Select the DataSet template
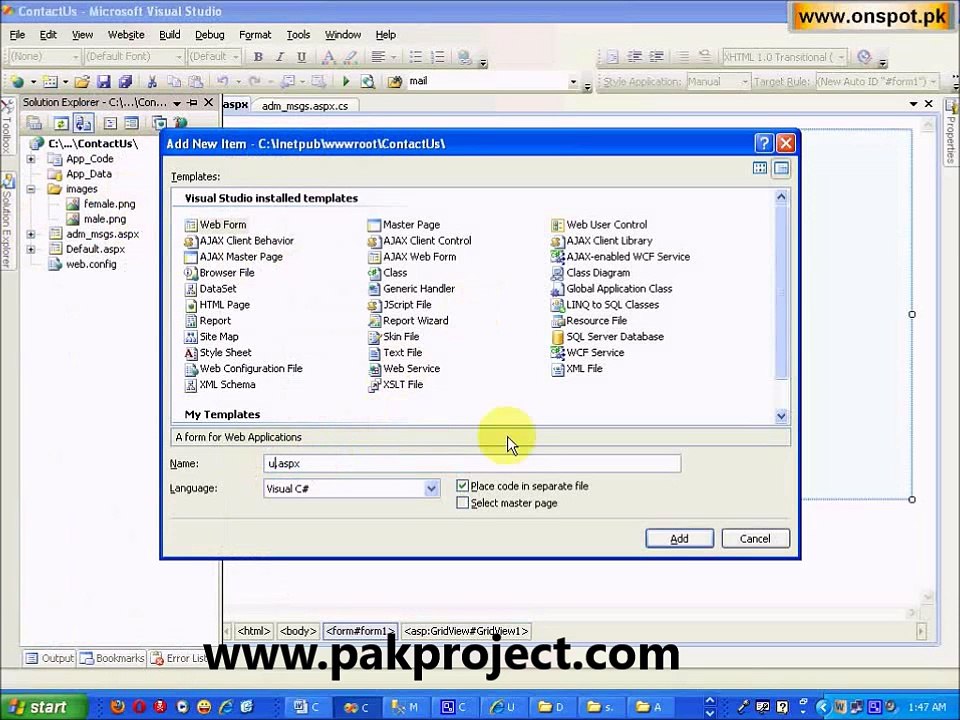960x720 pixels. pyautogui.click(x=210, y=288)
